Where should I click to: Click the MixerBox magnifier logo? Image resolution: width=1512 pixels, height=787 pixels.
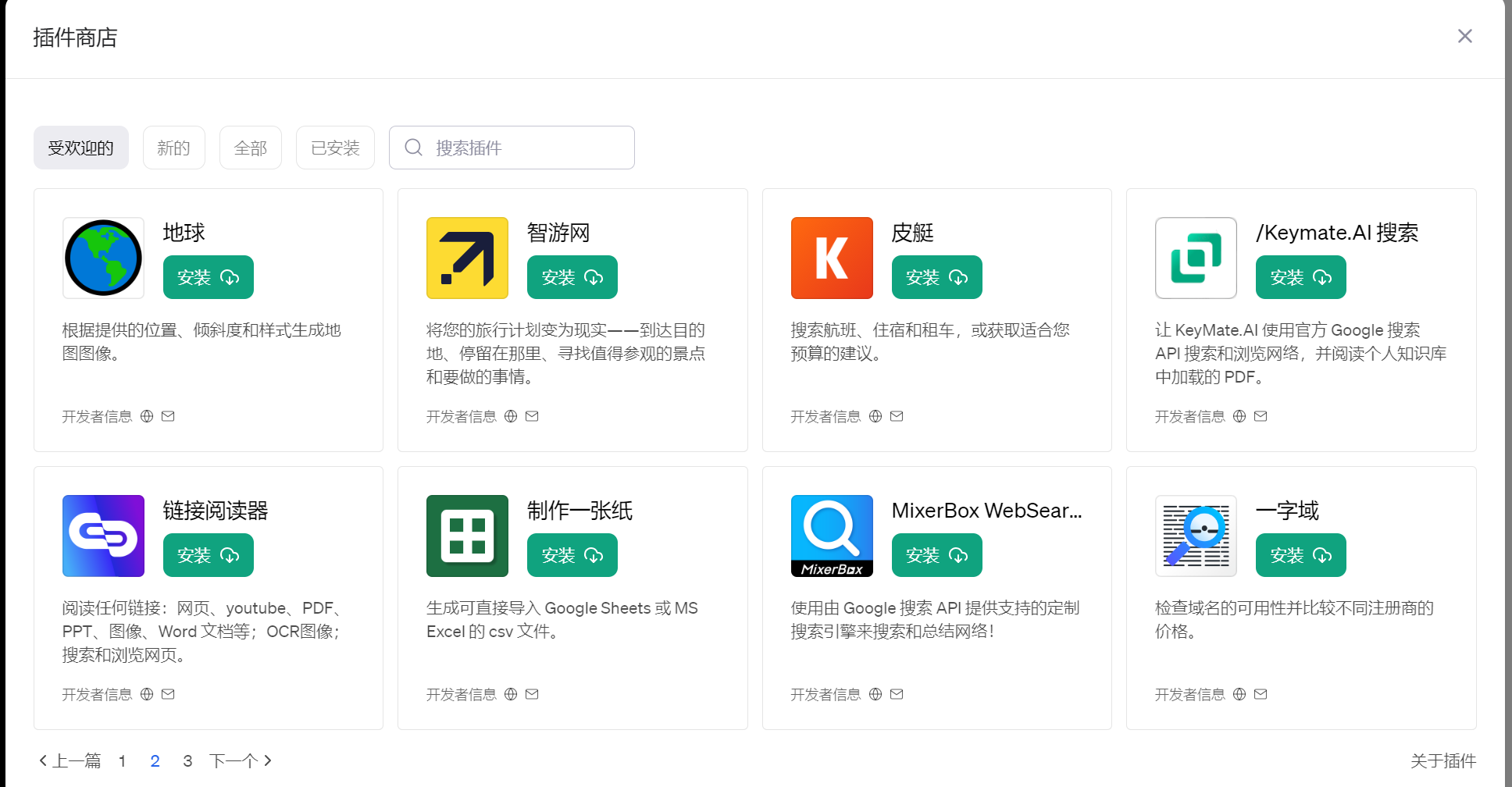pos(831,536)
